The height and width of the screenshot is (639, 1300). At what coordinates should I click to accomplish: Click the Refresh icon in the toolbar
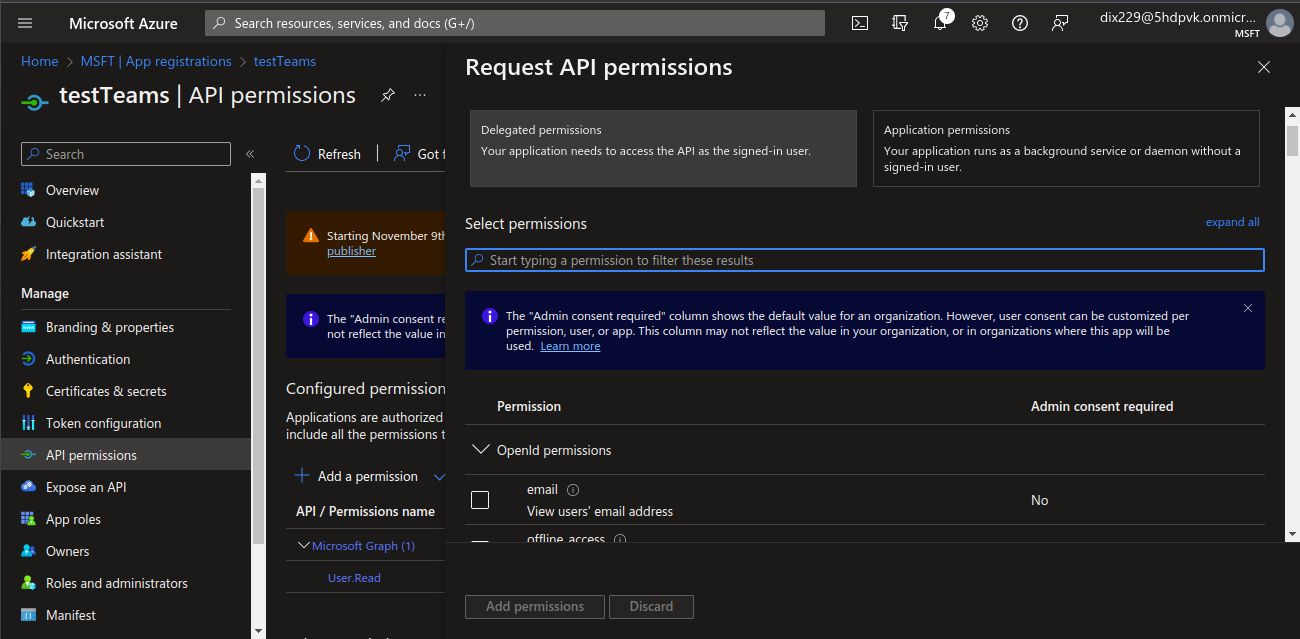coord(301,154)
